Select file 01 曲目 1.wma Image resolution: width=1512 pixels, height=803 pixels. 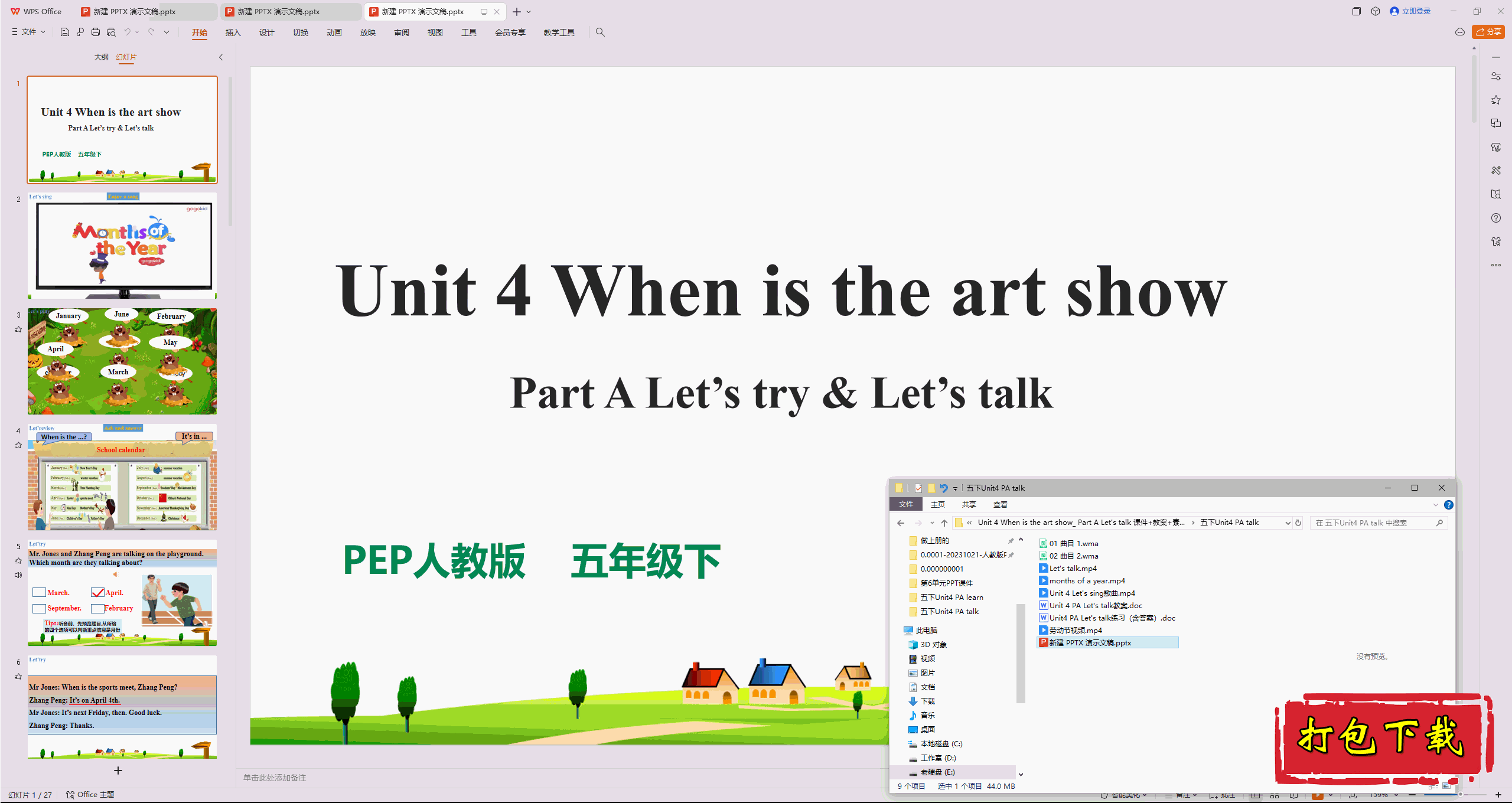click(x=1069, y=543)
